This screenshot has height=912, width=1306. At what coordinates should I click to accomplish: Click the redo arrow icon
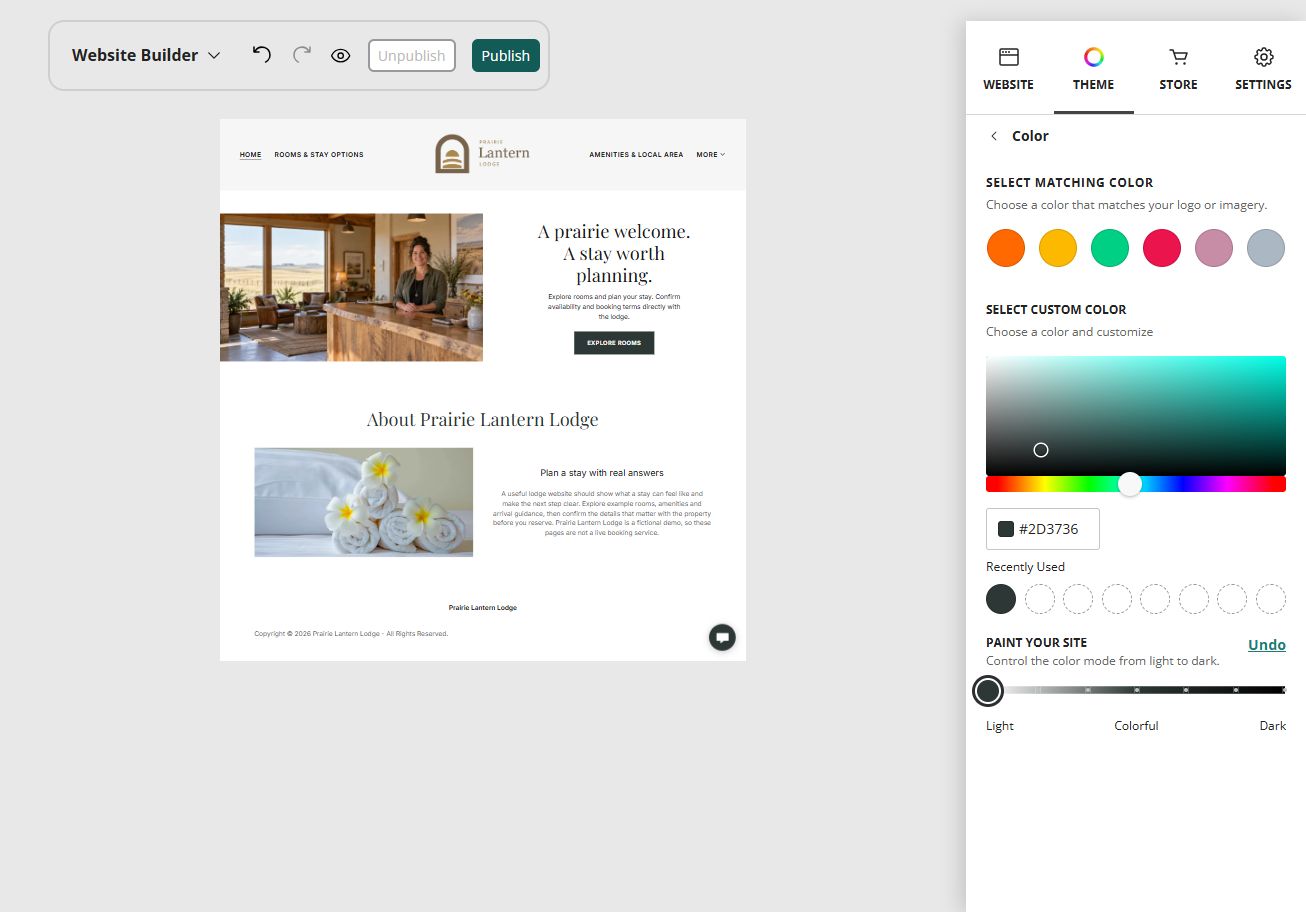301,55
